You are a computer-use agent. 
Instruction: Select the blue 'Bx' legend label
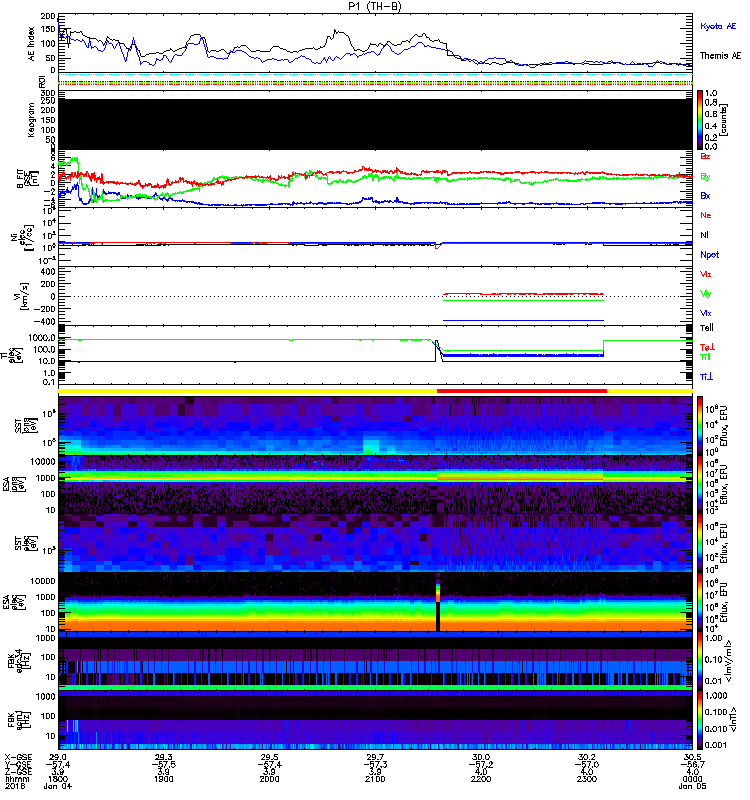point(705,196)
